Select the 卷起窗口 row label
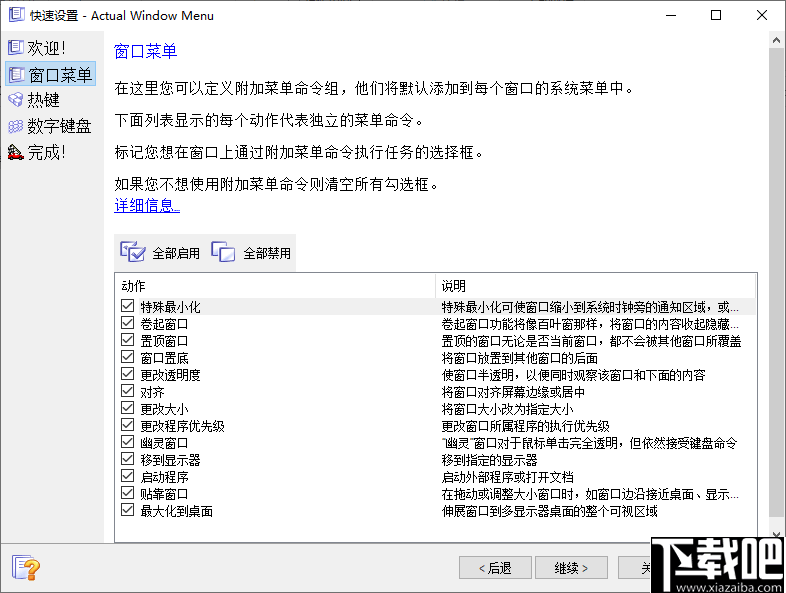This screenshot has height=593, width=786. (164, 324)
